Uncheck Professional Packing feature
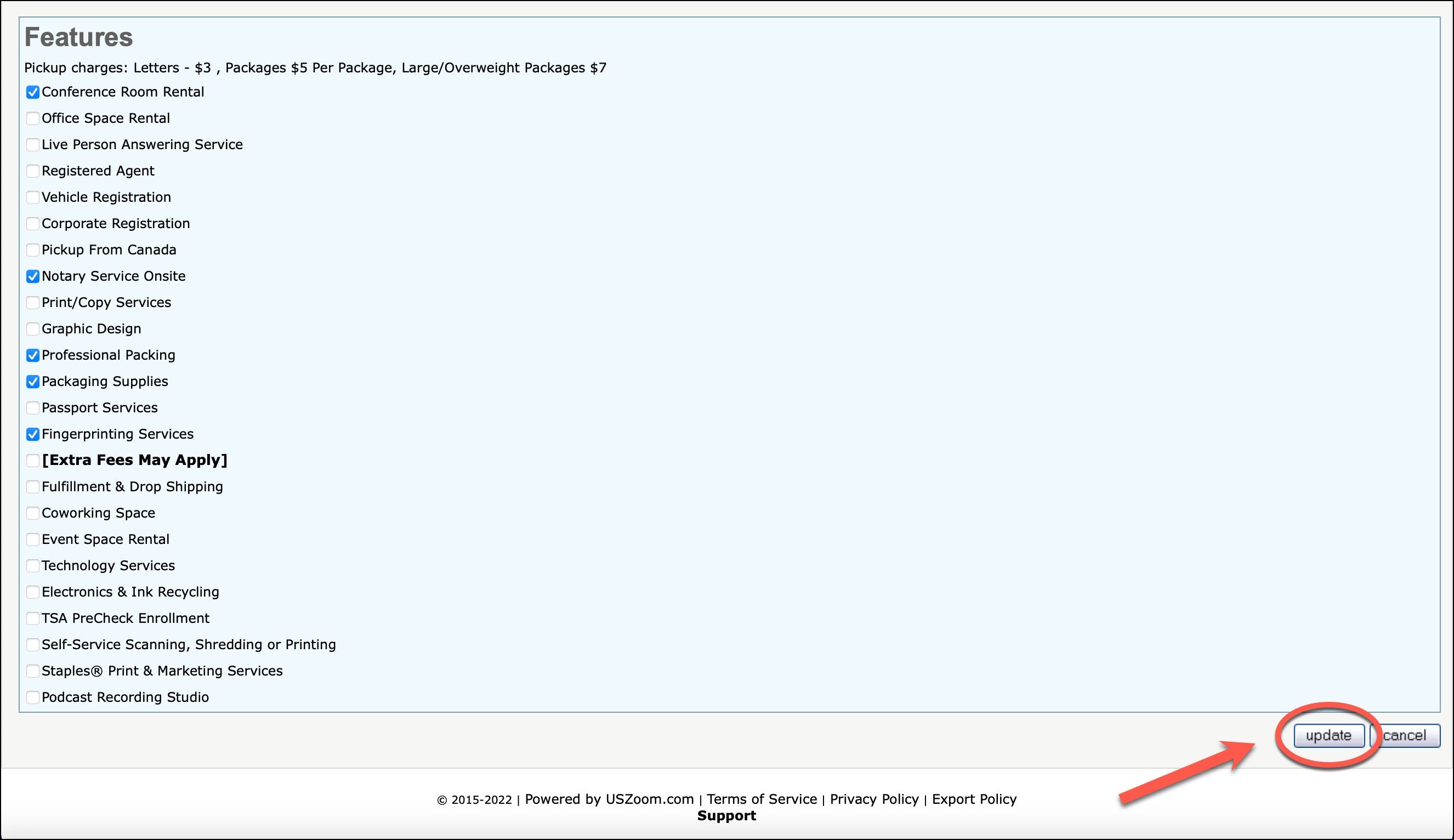Viewport: 1454px width, 840px height. (33, 355)
